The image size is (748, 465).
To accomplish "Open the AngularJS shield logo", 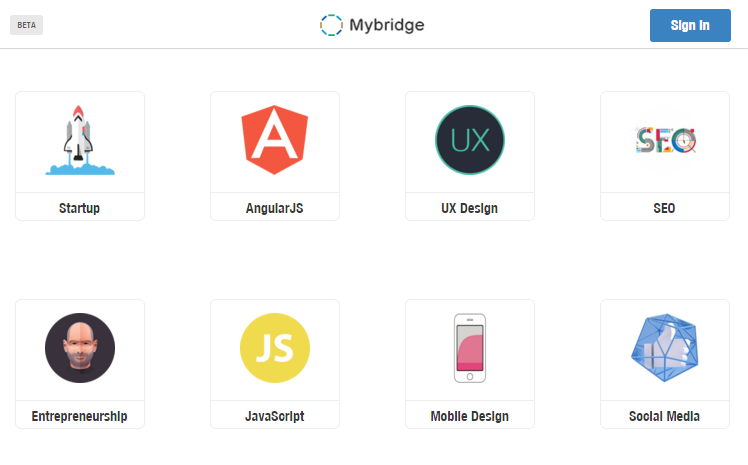I will pyautogui.click(x=274, y=140).
